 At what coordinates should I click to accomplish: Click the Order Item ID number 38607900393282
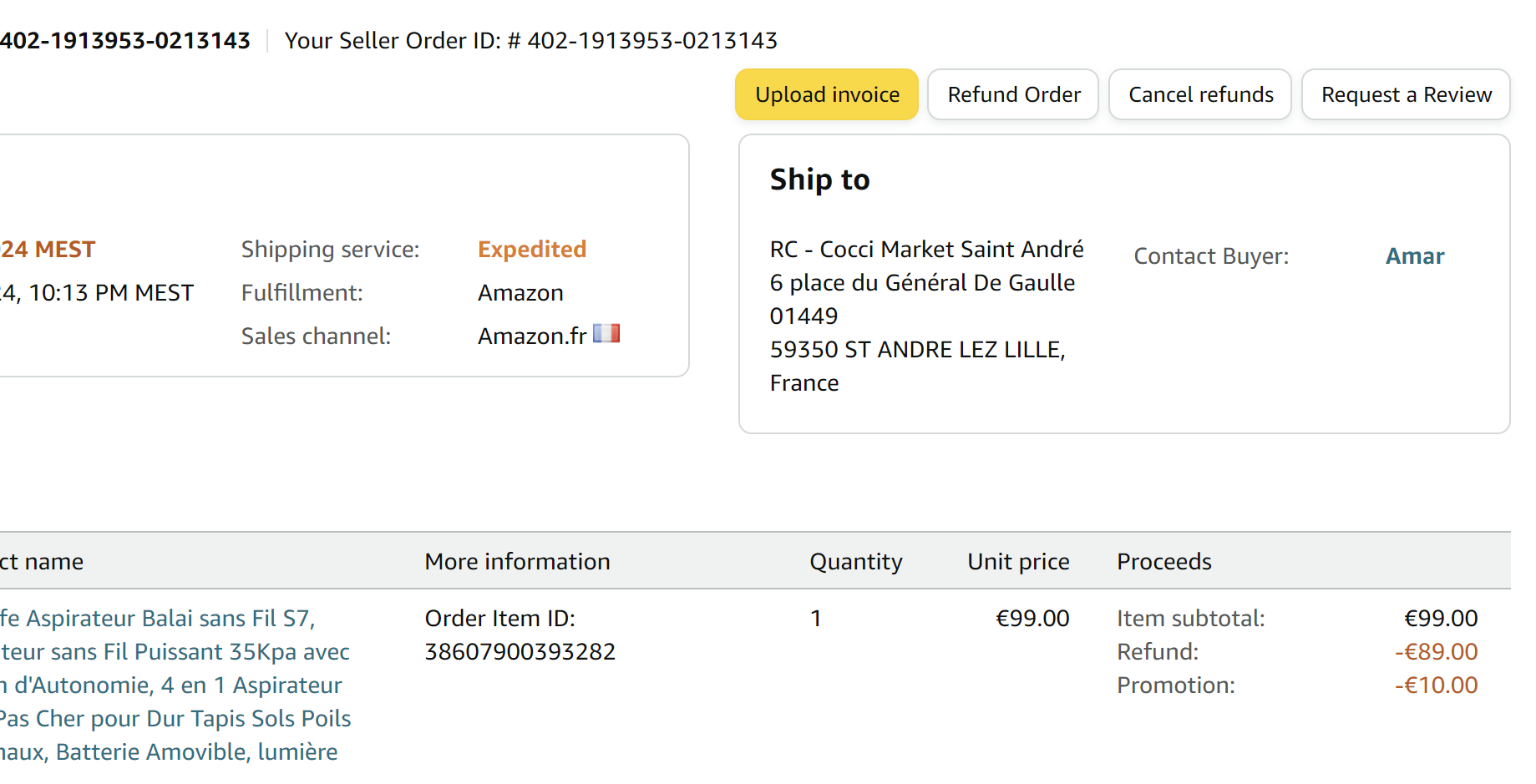point(520,652)
